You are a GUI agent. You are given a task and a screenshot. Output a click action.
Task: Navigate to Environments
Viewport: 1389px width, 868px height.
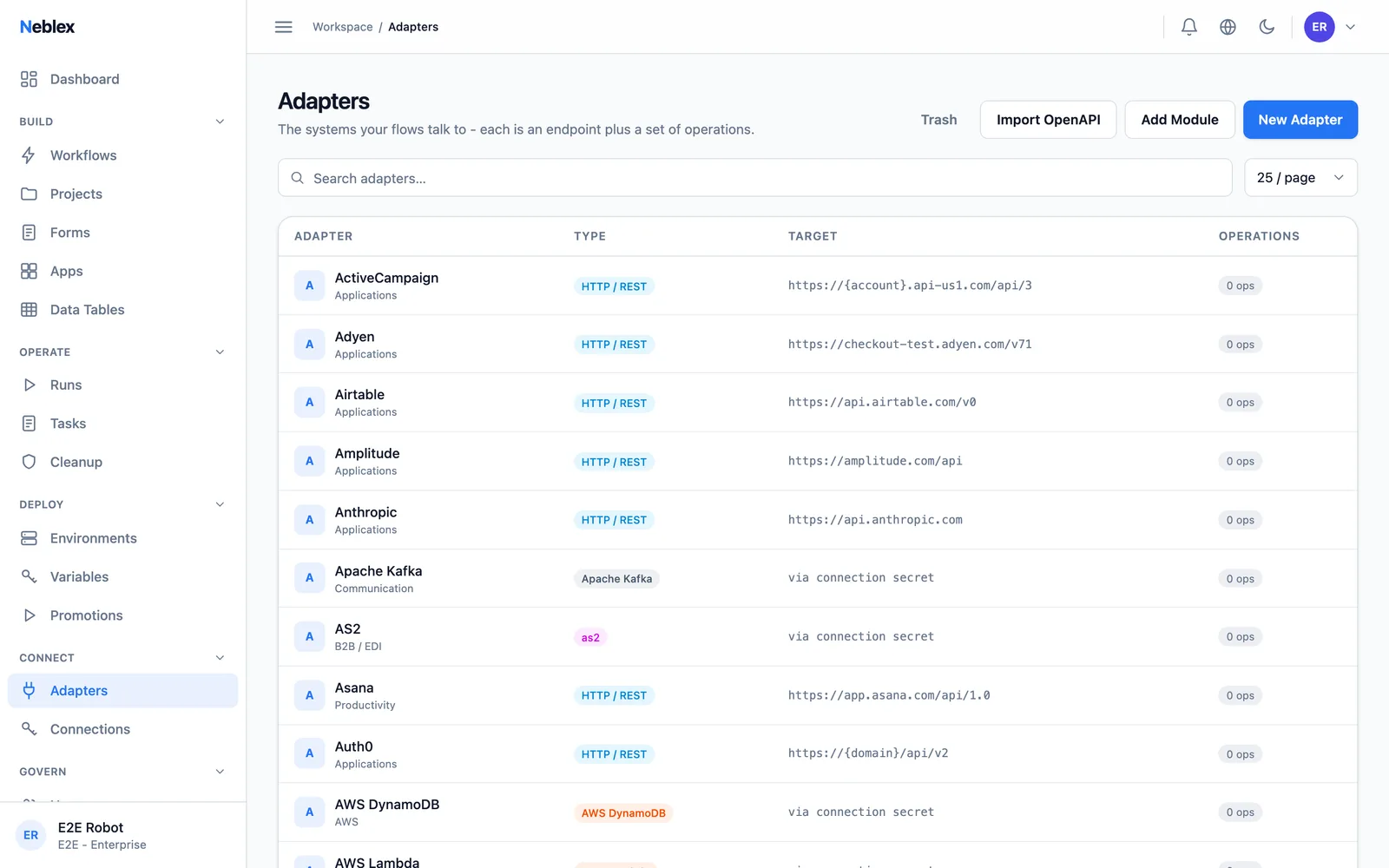tap(122, 538)
